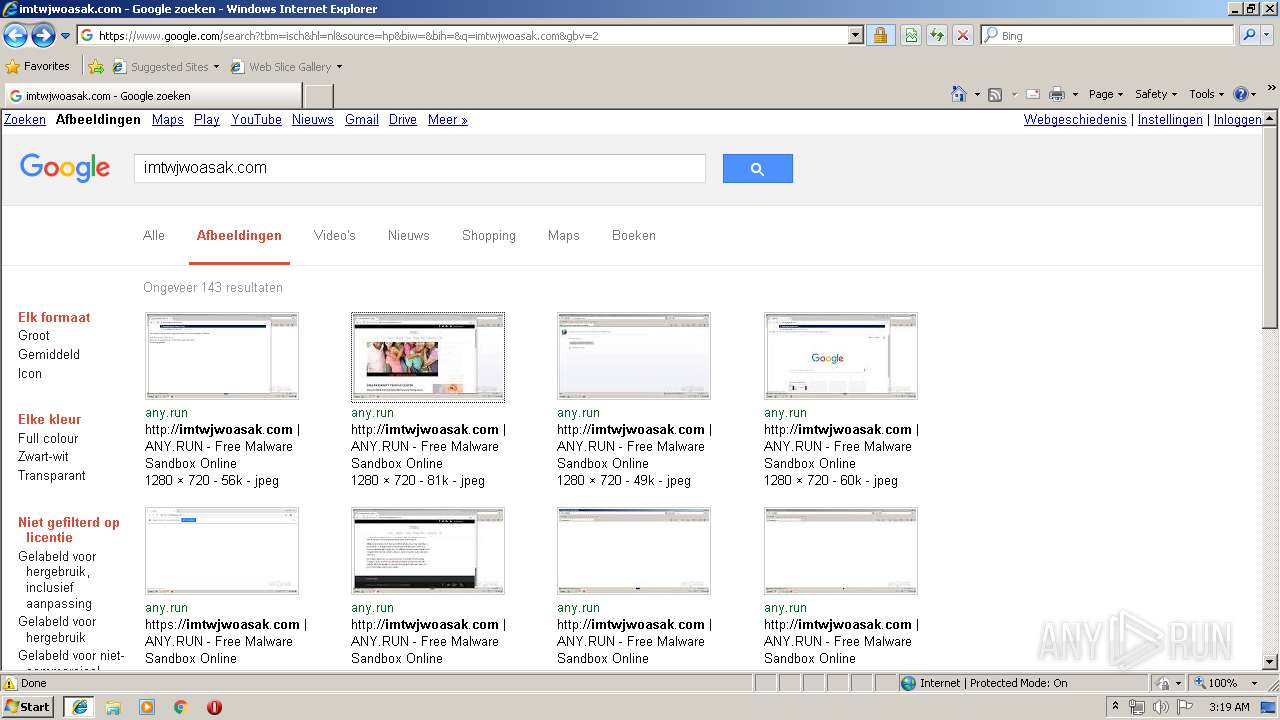
Task: Open the 56k jpeg image thumbnail
Action: pos(222,356)
